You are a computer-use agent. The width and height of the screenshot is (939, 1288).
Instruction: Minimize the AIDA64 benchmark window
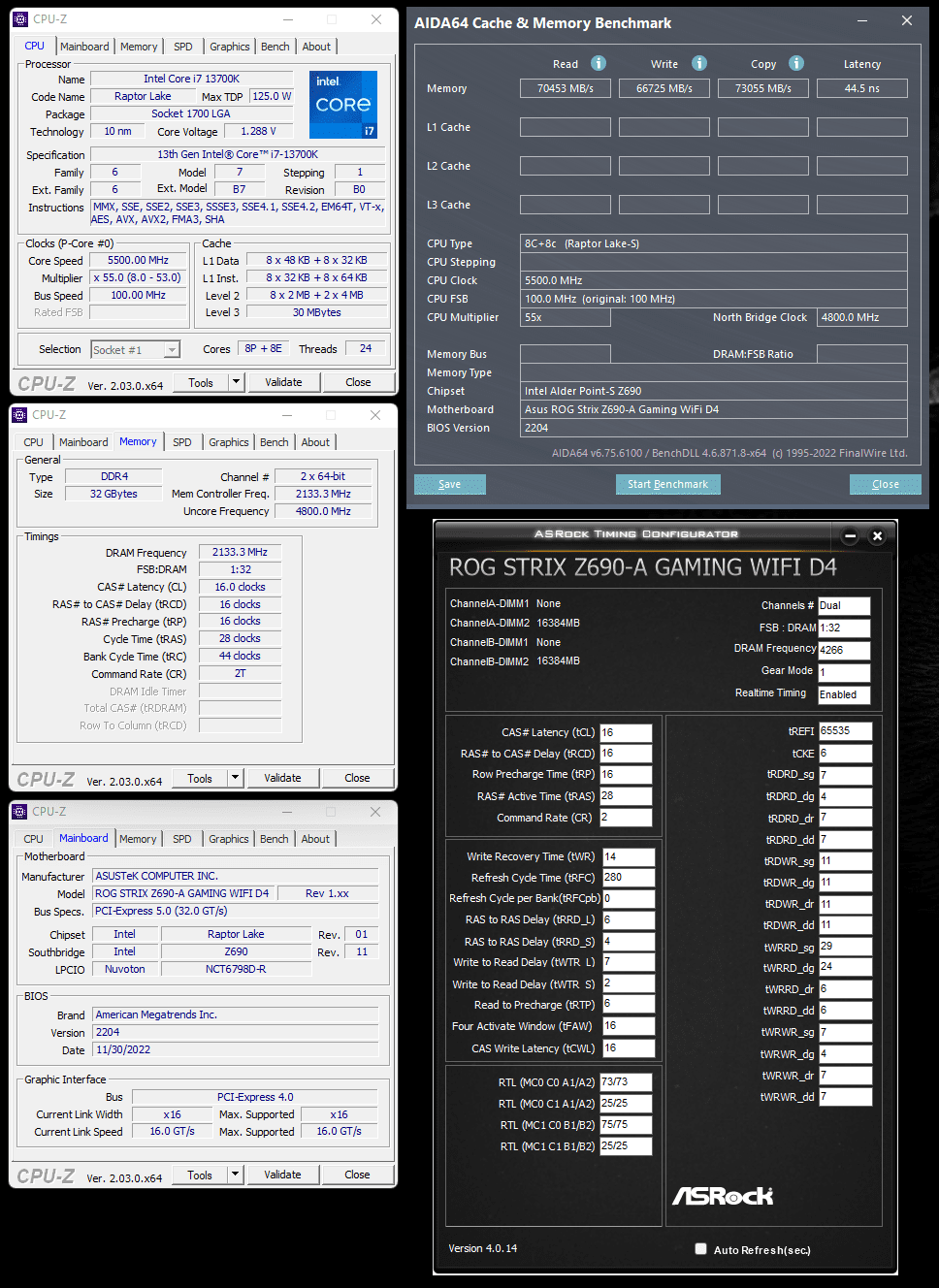click(x=862, y=20)
